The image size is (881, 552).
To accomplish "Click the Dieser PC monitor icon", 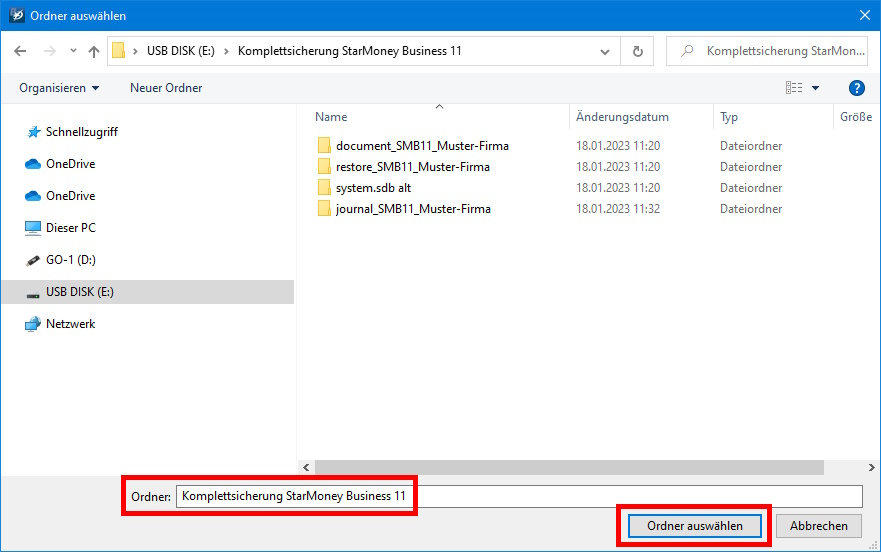I will click(x=33, y=228).
